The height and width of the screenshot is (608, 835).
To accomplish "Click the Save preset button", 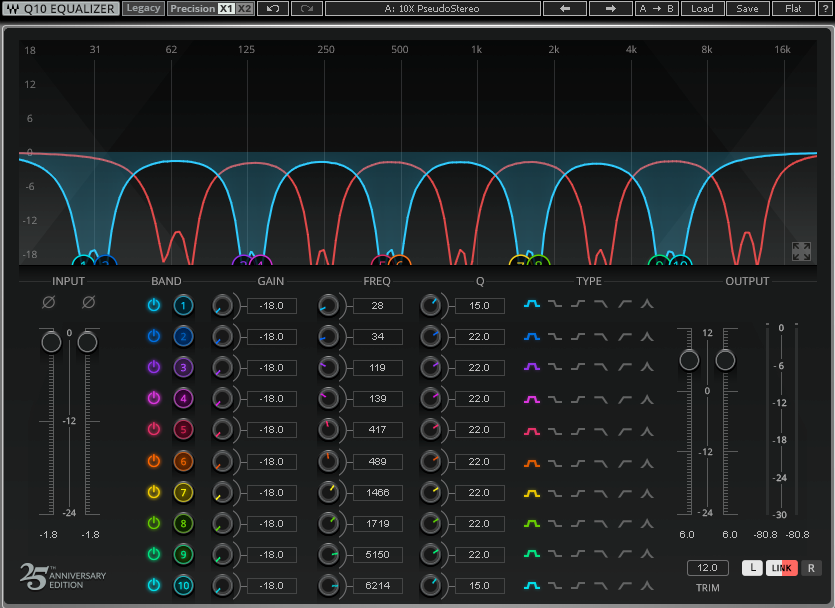I will pos(747,9).
